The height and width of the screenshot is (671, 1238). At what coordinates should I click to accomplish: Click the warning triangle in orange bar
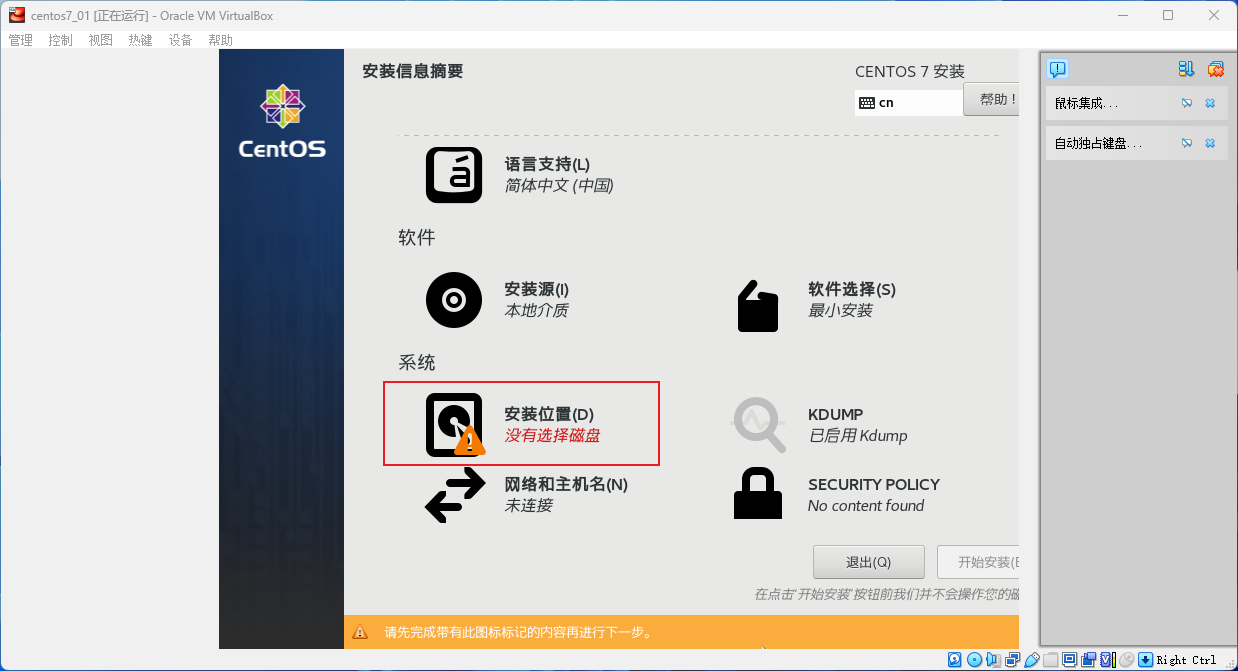pos(360,632)
